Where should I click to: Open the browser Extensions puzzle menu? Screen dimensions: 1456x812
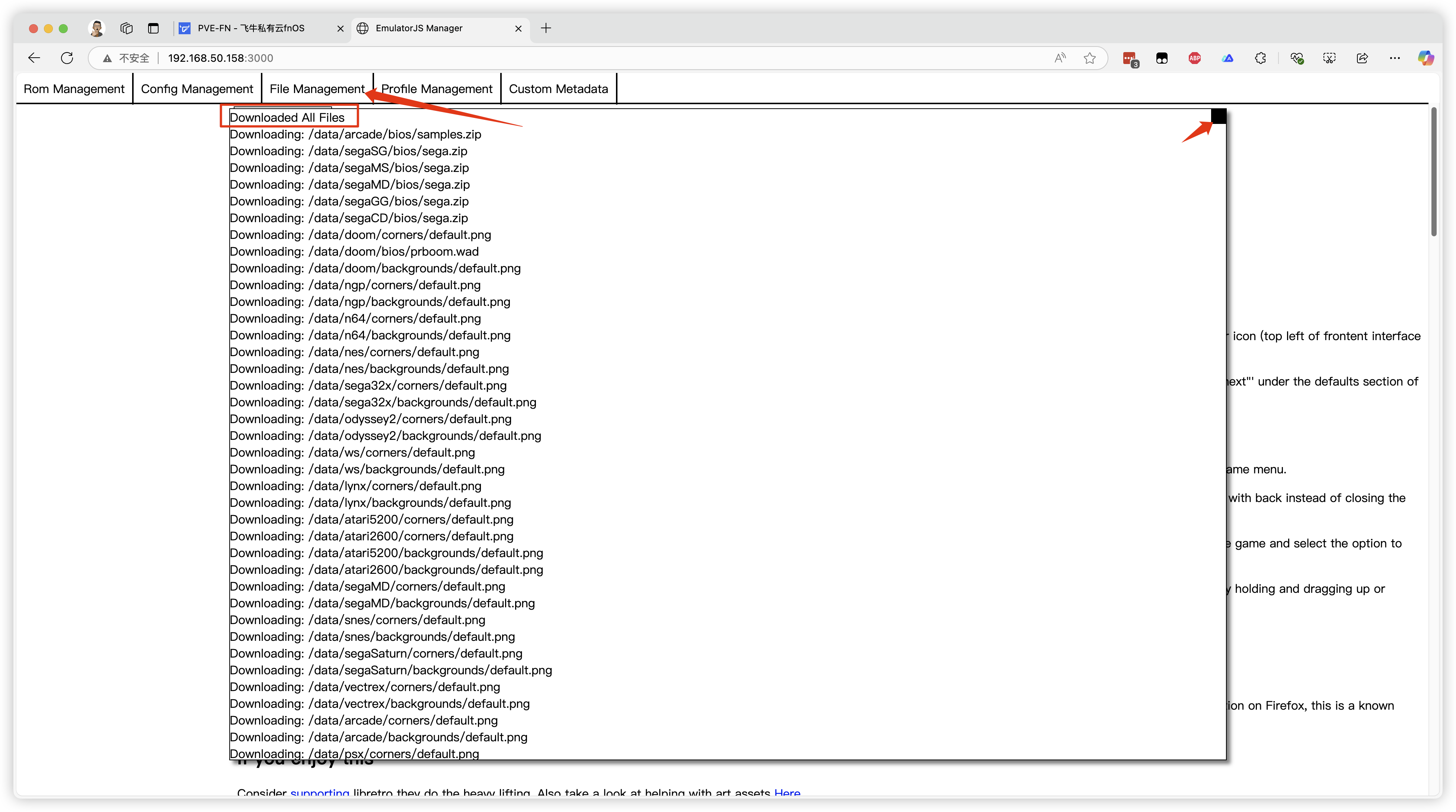tap(1260, 58)
